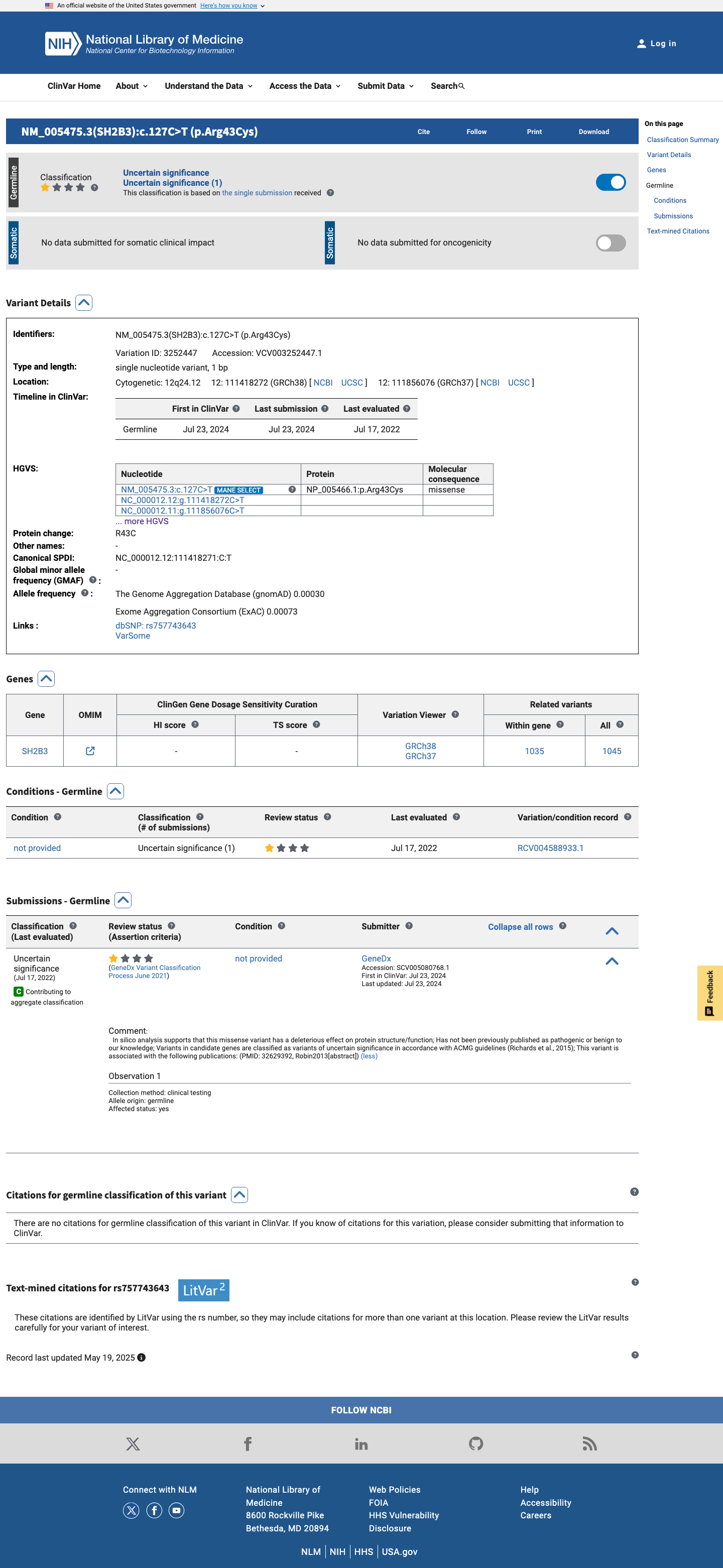Click help icon beside Variation/condition record
The image size is (723, 1568).
coord(628,817)
